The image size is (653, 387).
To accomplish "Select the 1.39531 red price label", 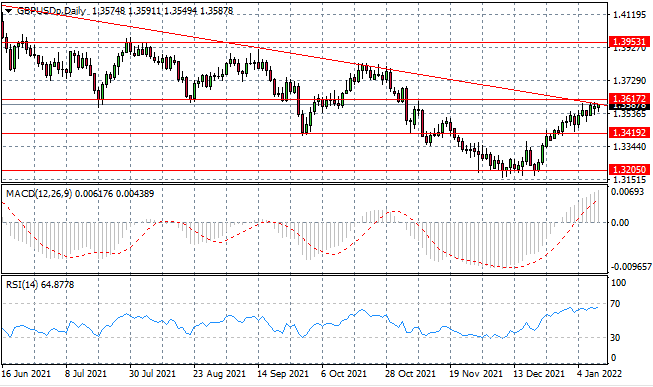I will coord(629,42).
